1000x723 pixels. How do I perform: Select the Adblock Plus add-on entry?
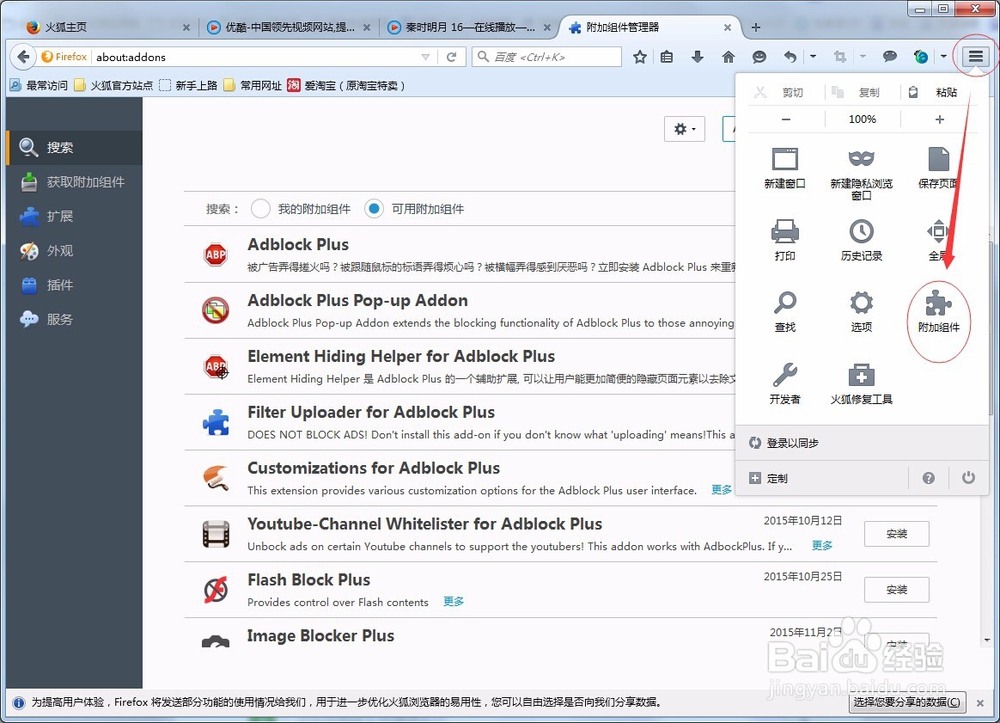(459, 255)
